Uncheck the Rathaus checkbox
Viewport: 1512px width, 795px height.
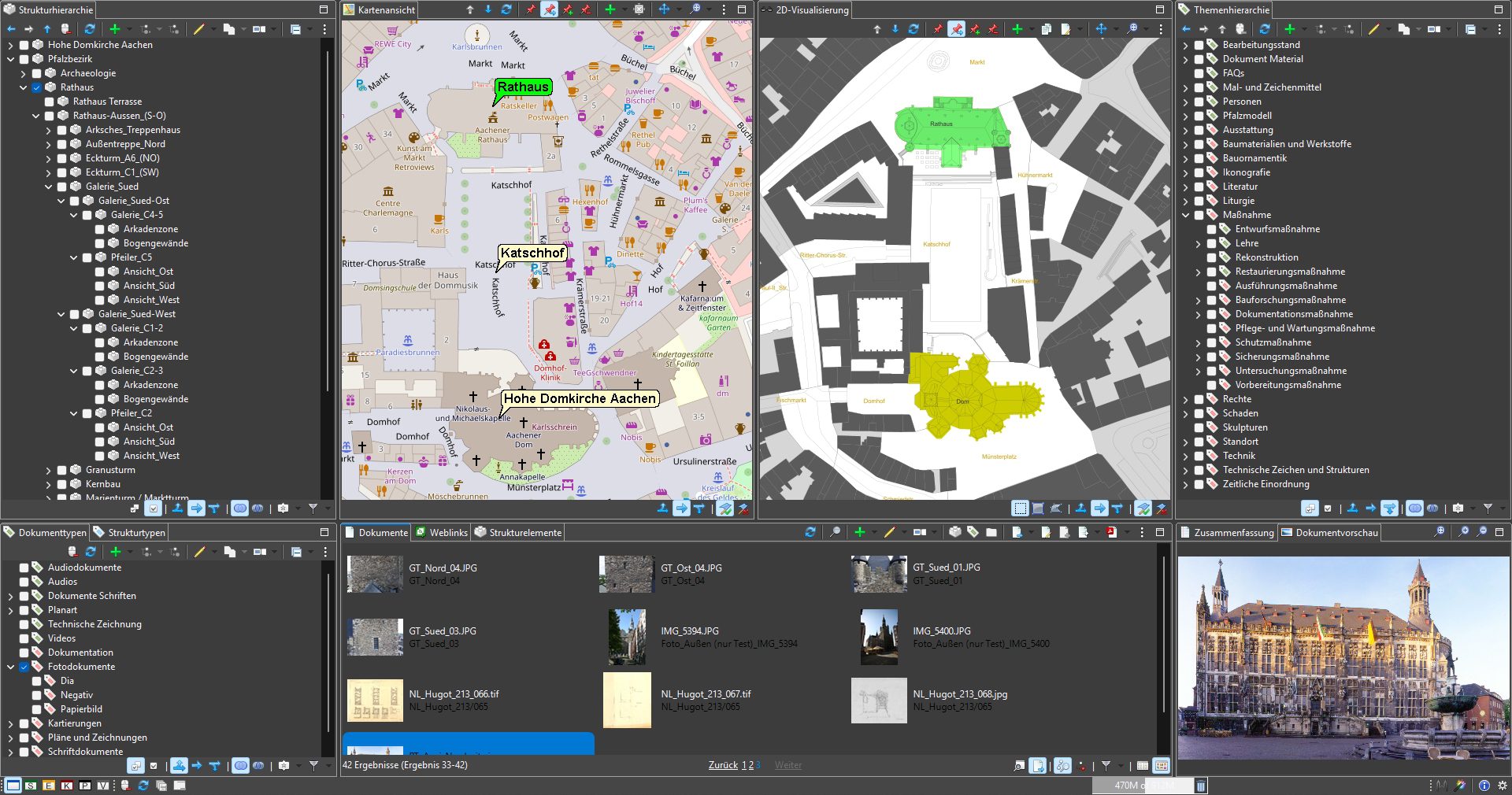tap(36, 87)
